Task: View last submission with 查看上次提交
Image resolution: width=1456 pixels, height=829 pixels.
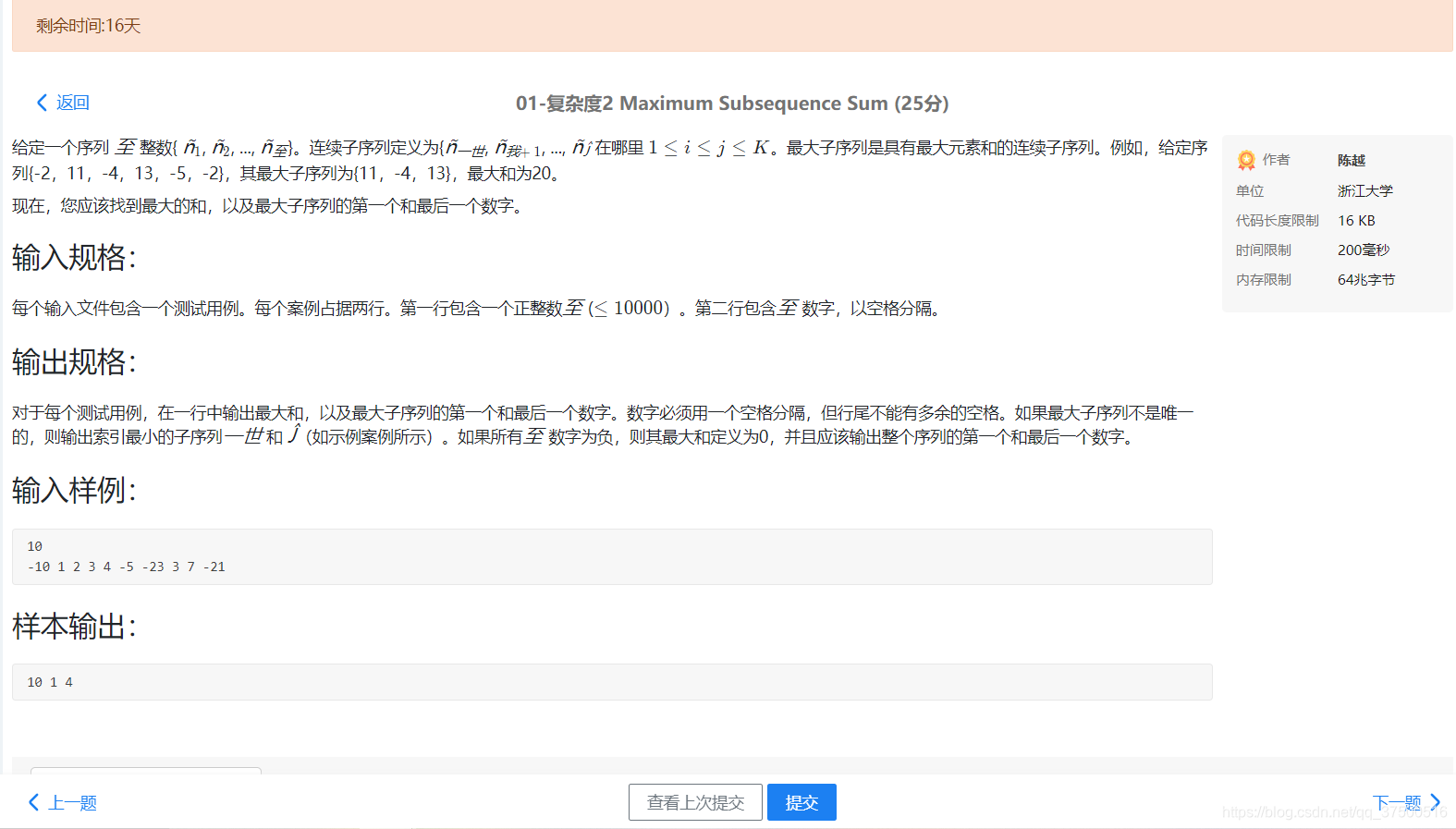Action: 695,802
